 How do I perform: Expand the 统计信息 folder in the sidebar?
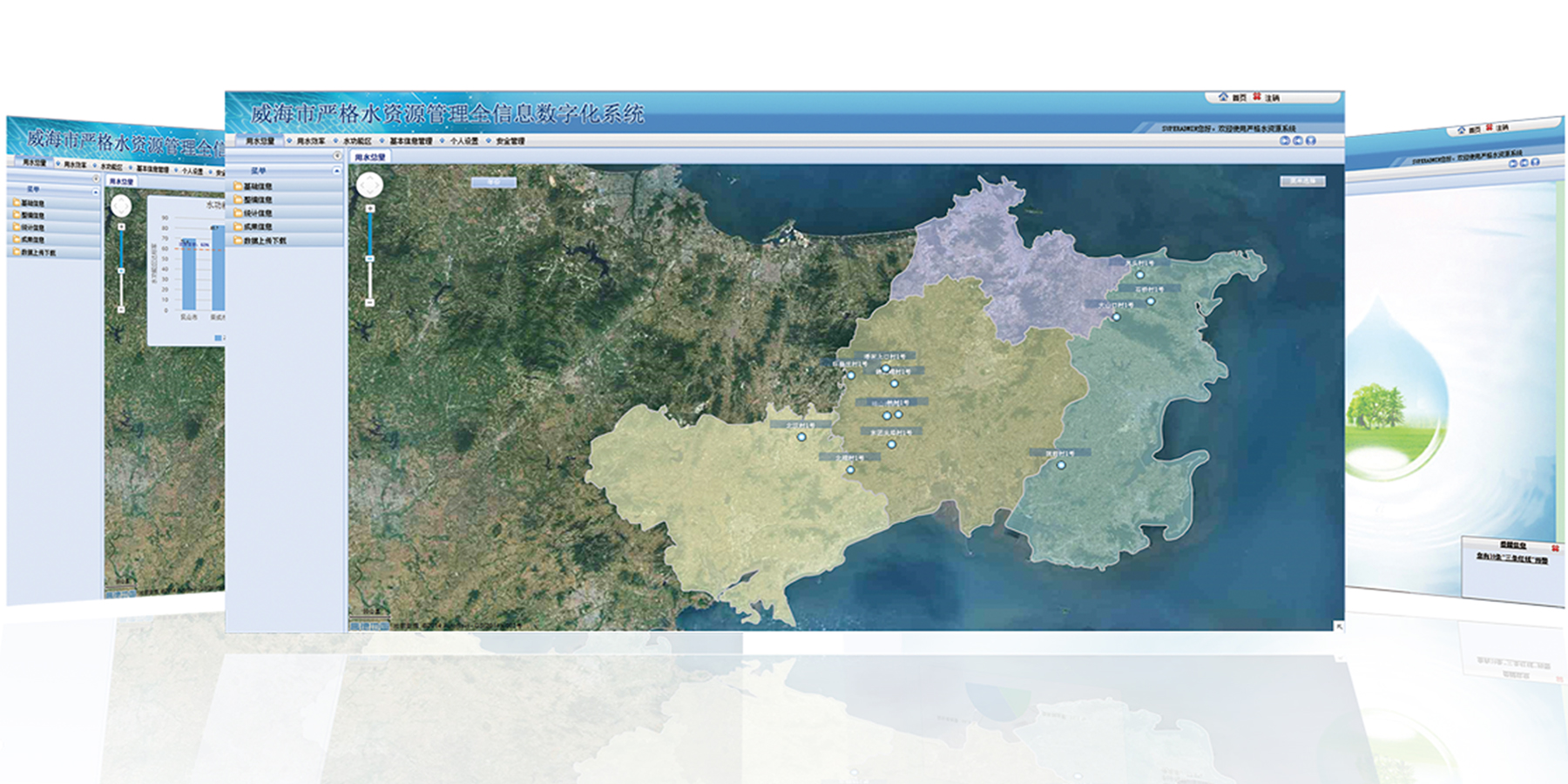point(257,213)
